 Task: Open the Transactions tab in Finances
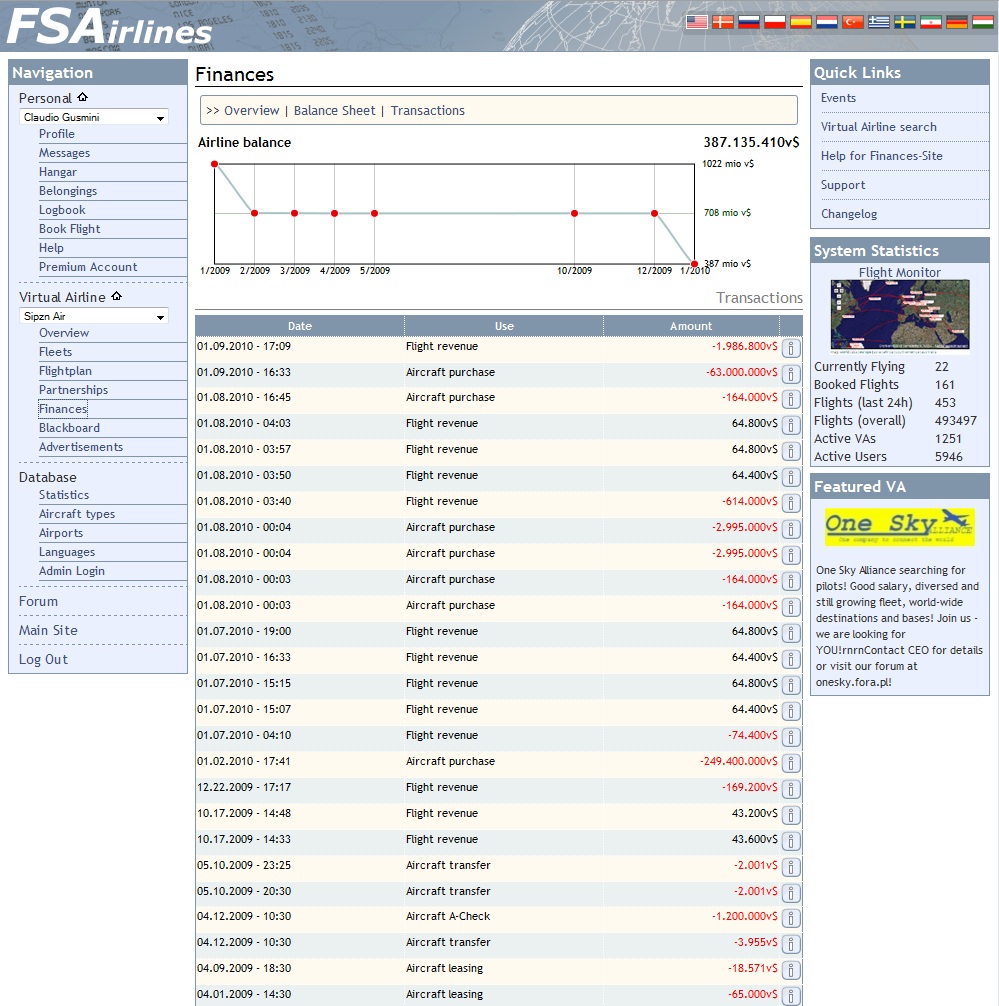pos(427,111)
